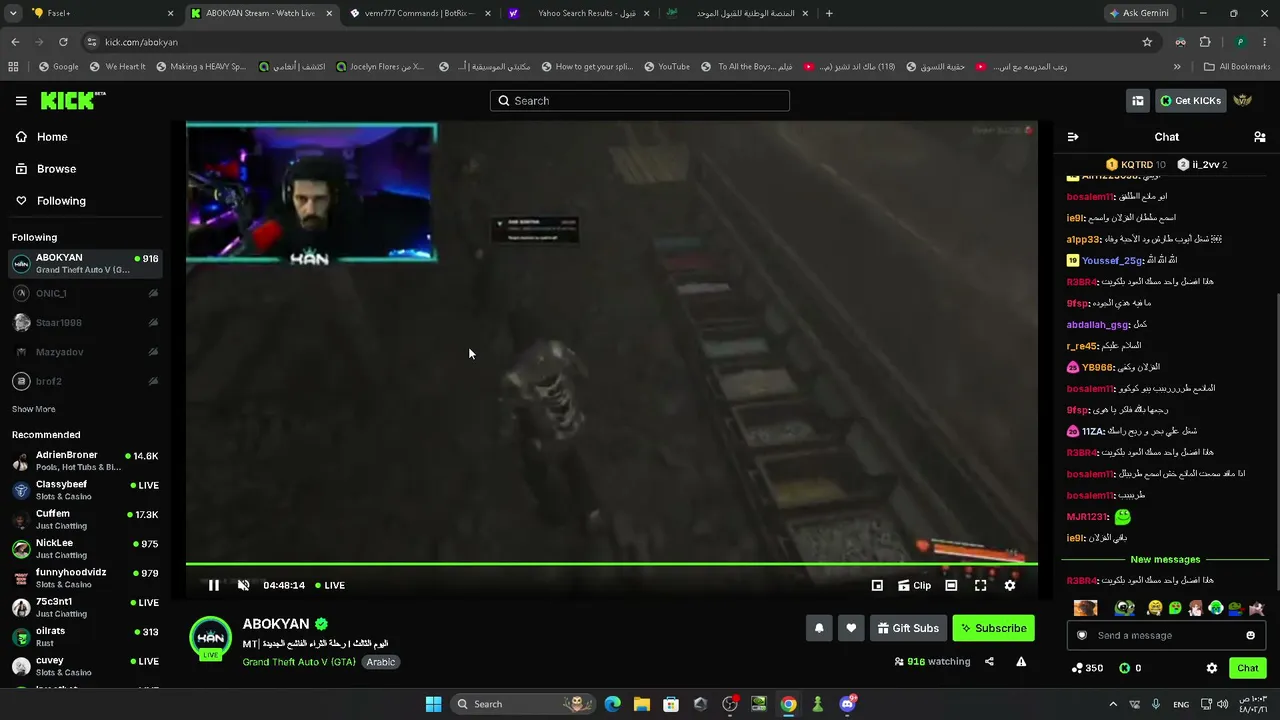Open NickLee recommended channel
This screenshot has width=1280, height=720.
pyautogui.click(x=85, y=549)
